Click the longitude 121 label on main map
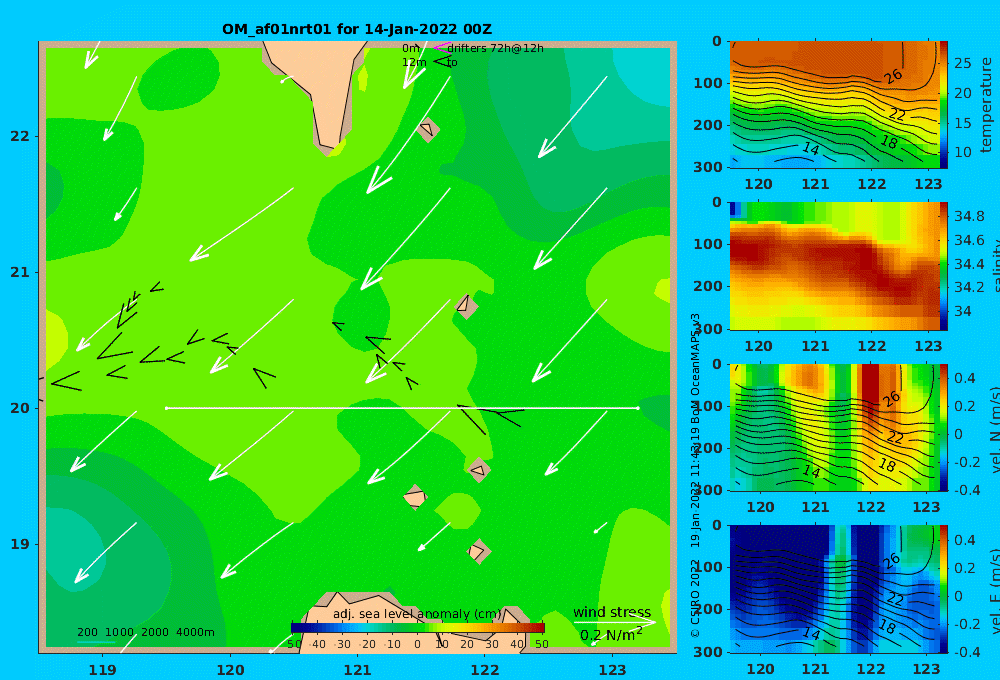The width and height of the screenshot is (1000, 680). pos(357,670)
